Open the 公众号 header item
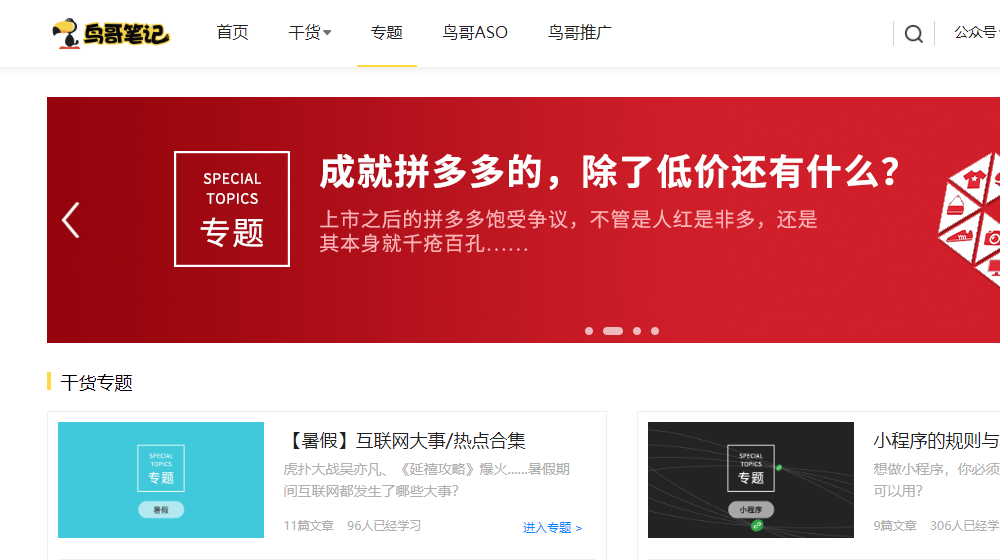1000x560 pixels. pos(976,32)
